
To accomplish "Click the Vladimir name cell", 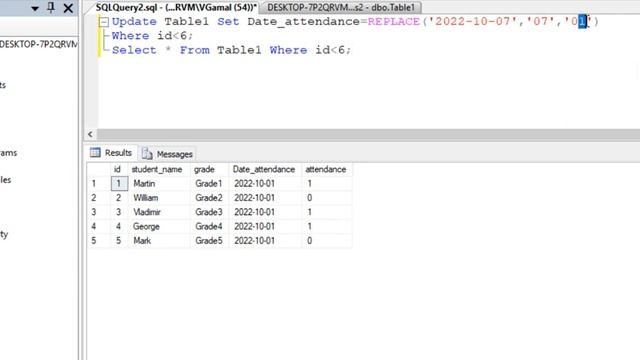I will [x=159, y=212].
